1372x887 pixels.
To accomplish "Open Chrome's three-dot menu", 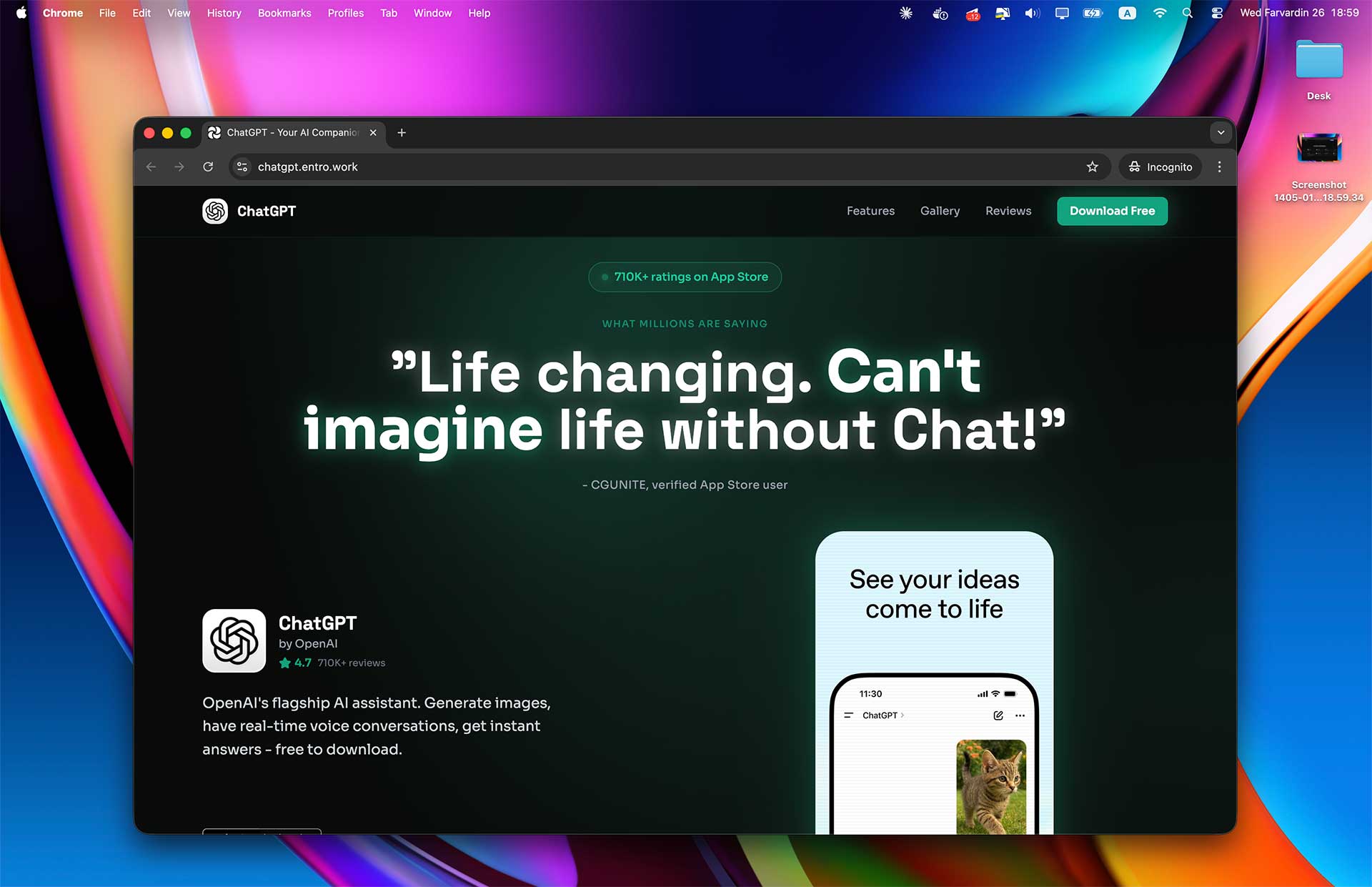I will pyautogui.click(x=1219, y=167).
